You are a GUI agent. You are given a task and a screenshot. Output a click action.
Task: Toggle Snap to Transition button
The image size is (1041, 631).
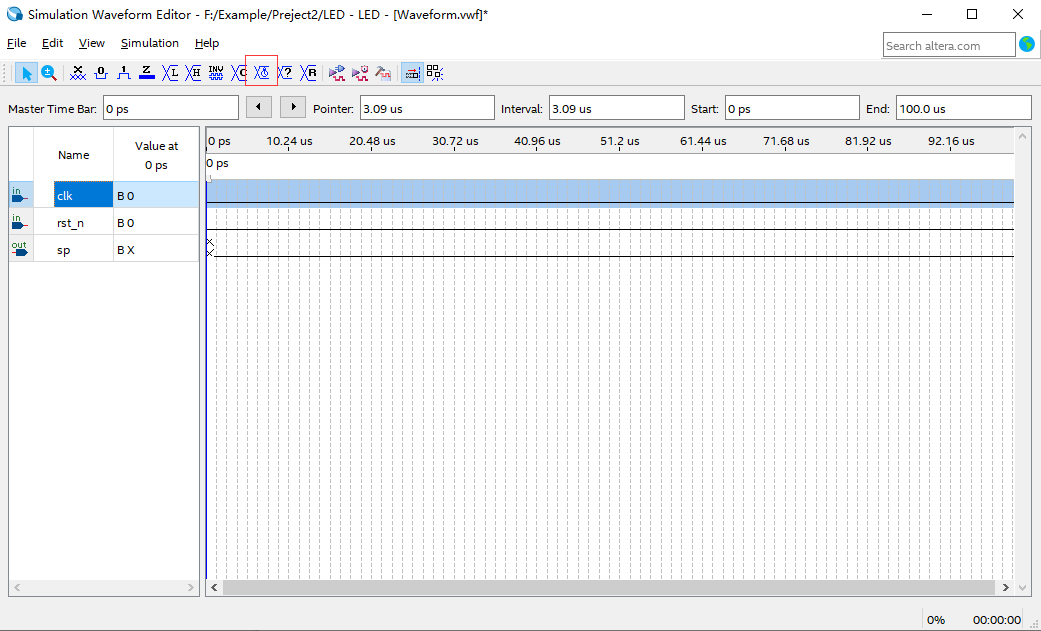tap(435, 72)
